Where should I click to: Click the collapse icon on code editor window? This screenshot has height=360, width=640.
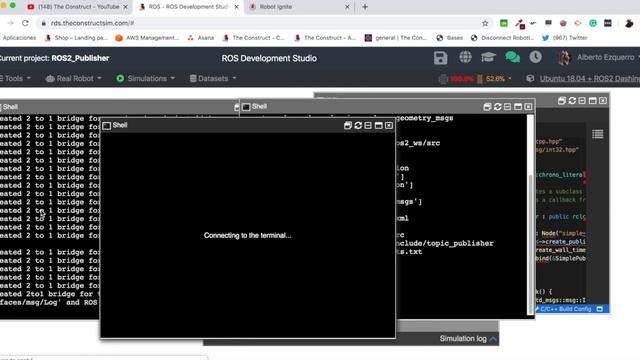pyautogui.click(x=582, y=100)
